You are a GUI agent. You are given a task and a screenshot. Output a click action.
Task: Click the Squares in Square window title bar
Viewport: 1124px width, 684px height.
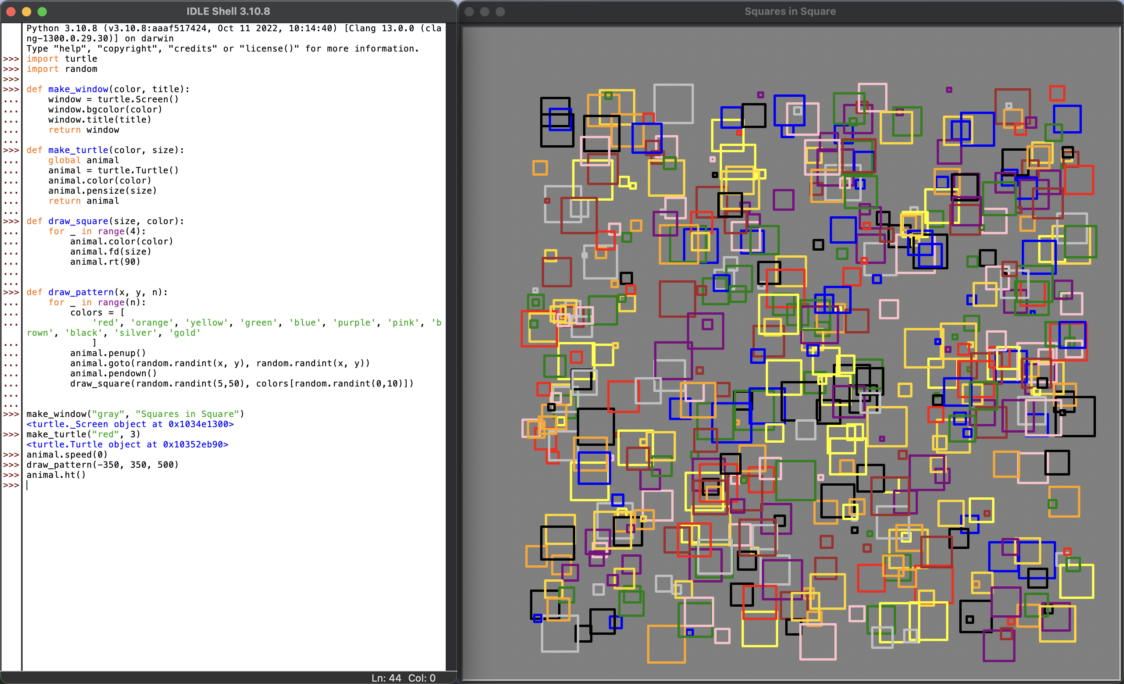coord(790,11)
